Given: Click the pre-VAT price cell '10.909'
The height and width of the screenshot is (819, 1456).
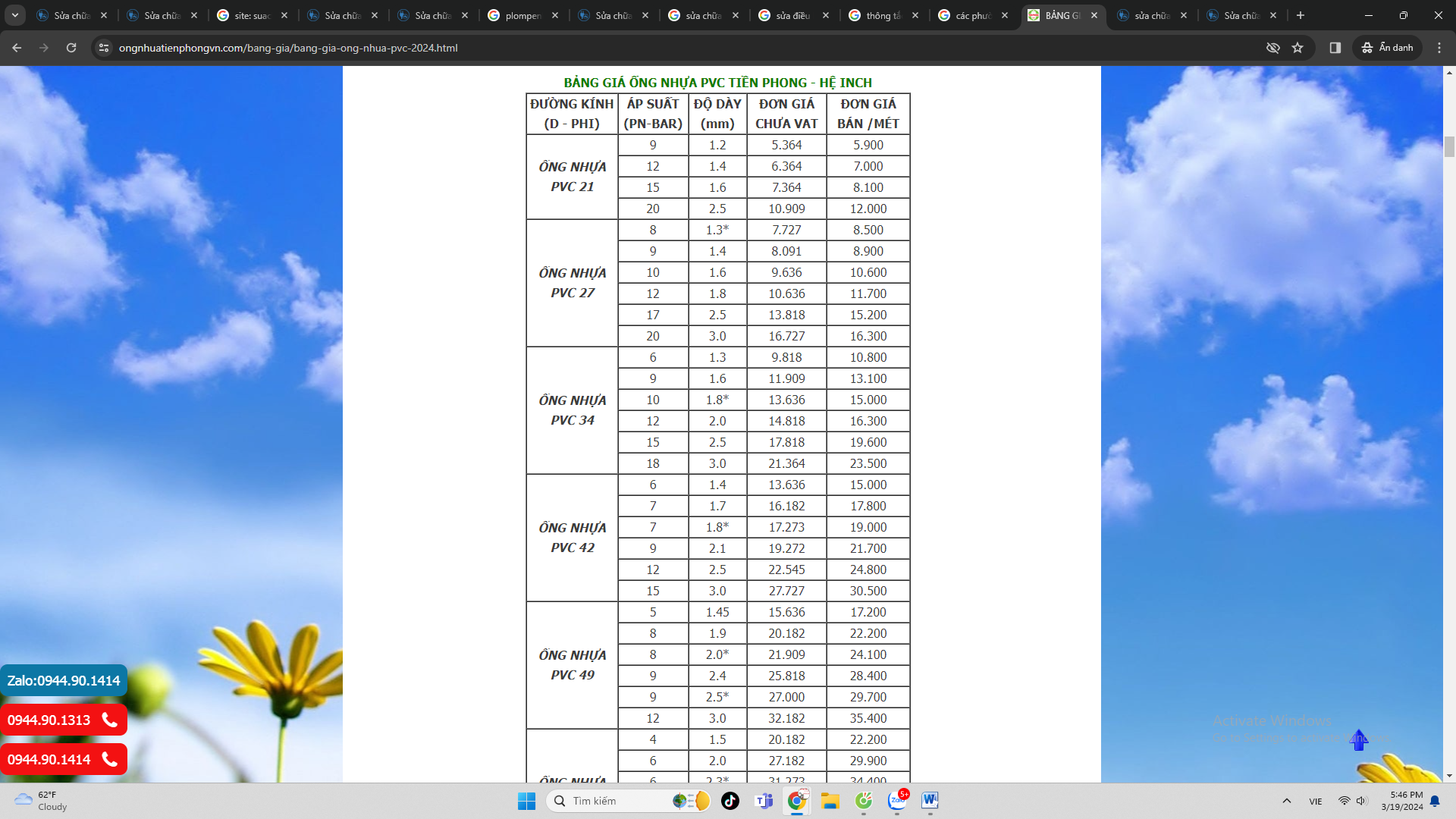Looking at the screenshot, I should coord(786,209).
